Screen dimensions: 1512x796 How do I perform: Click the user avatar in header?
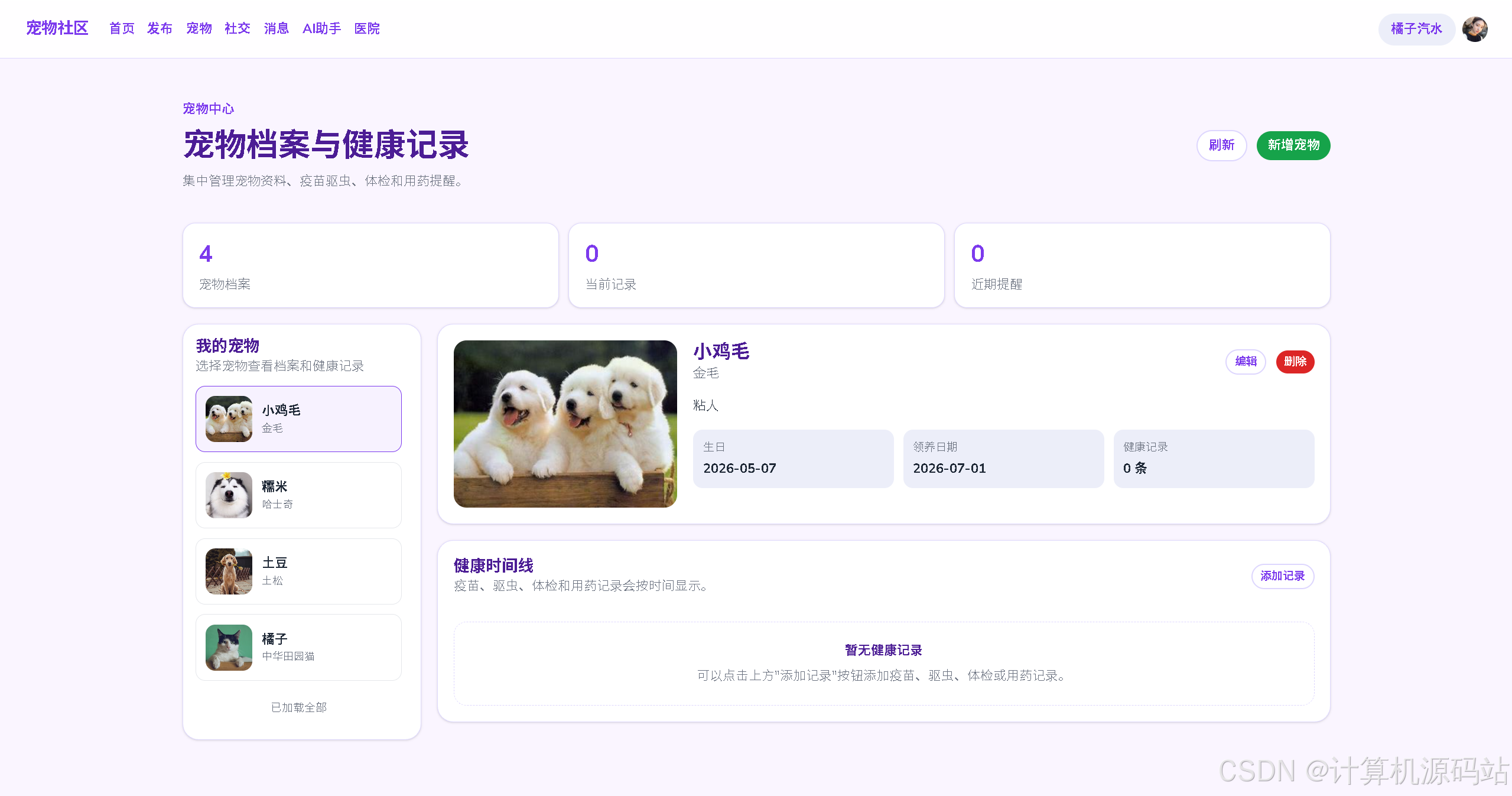coord(1475,29)
